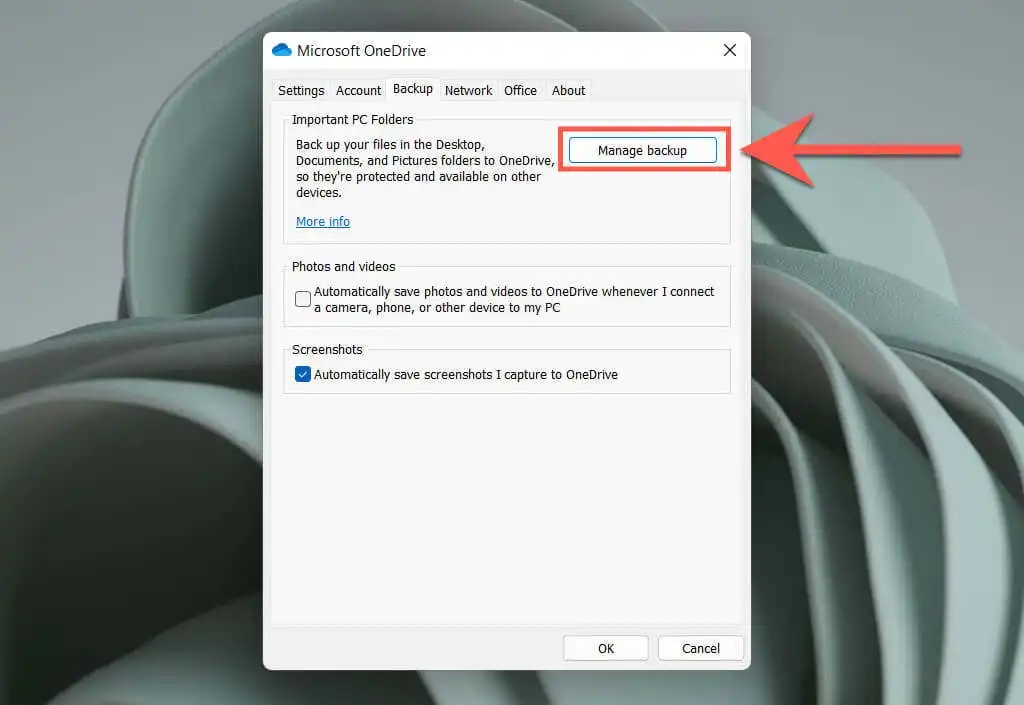
Task: Click the 'Photos and videos' group heading
Action: pos(344,266)
